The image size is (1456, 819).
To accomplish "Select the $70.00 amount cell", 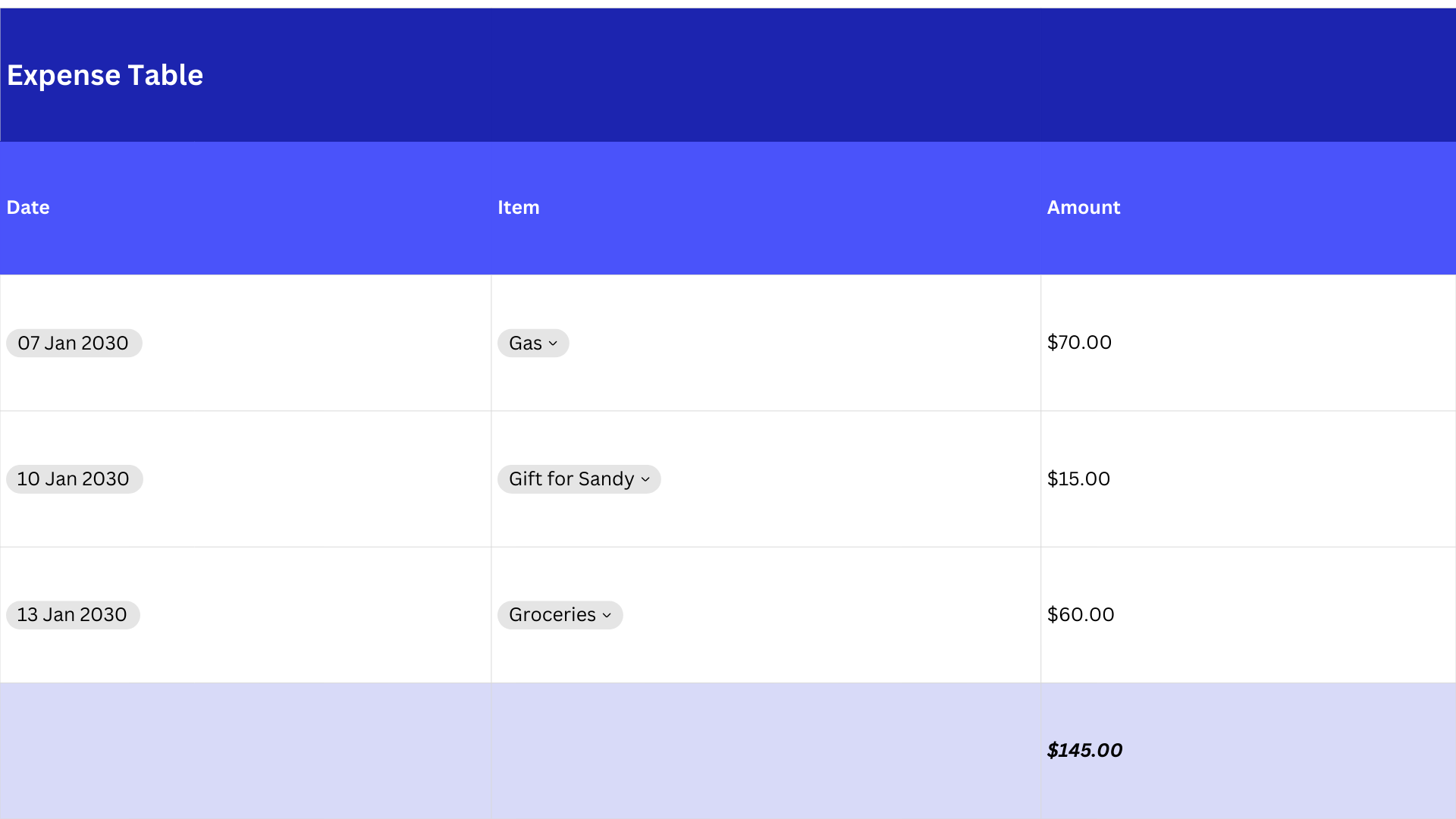I will 1079,342.
